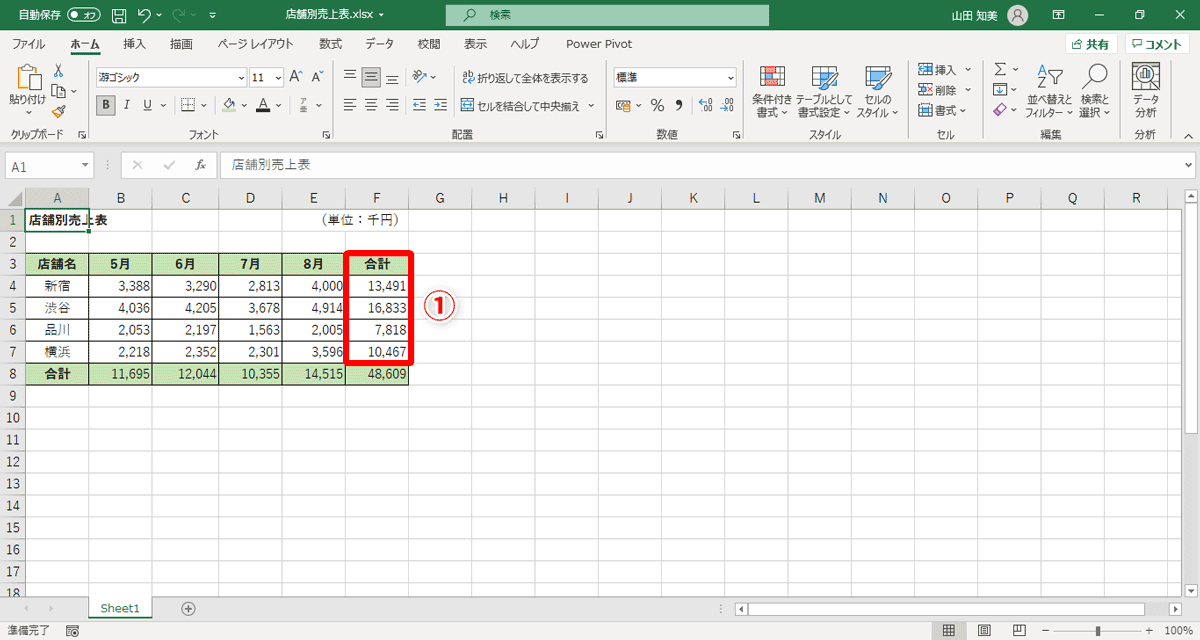Click the Undo arrow icon
Screen dimensions: 1200x640
[144, 15]
